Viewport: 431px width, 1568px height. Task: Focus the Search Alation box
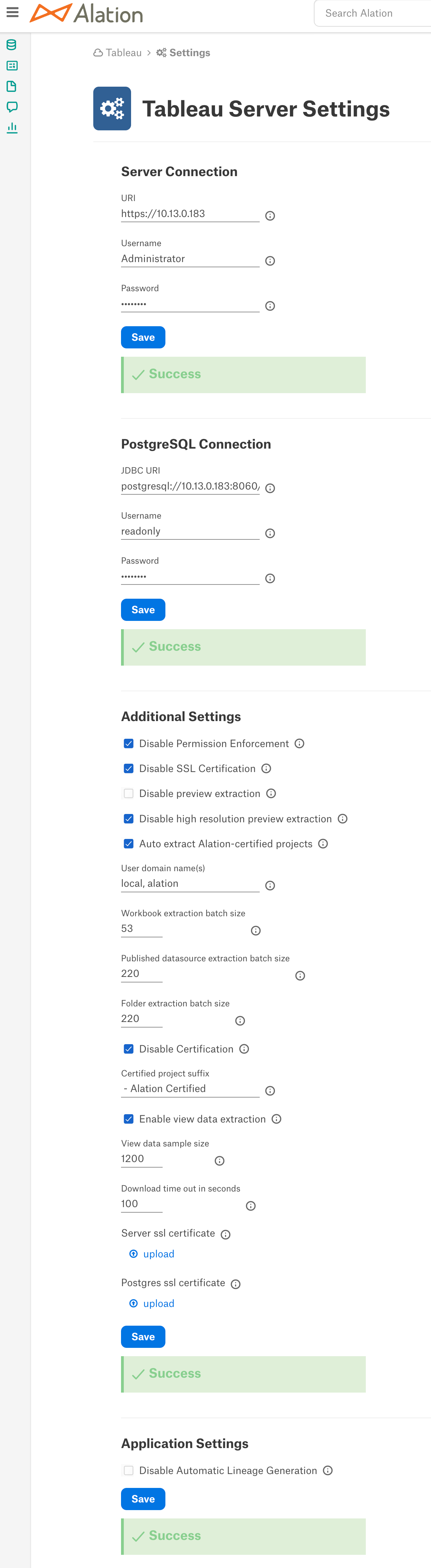point(372,14)
